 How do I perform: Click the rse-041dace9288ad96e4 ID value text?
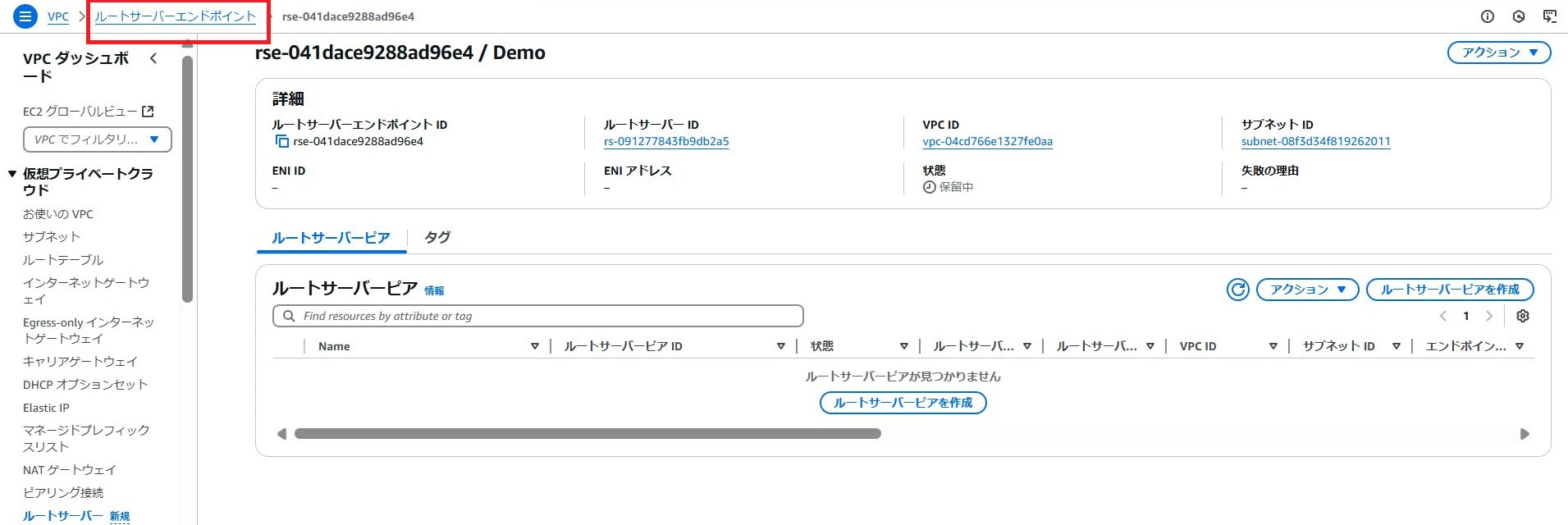(359, 142)
